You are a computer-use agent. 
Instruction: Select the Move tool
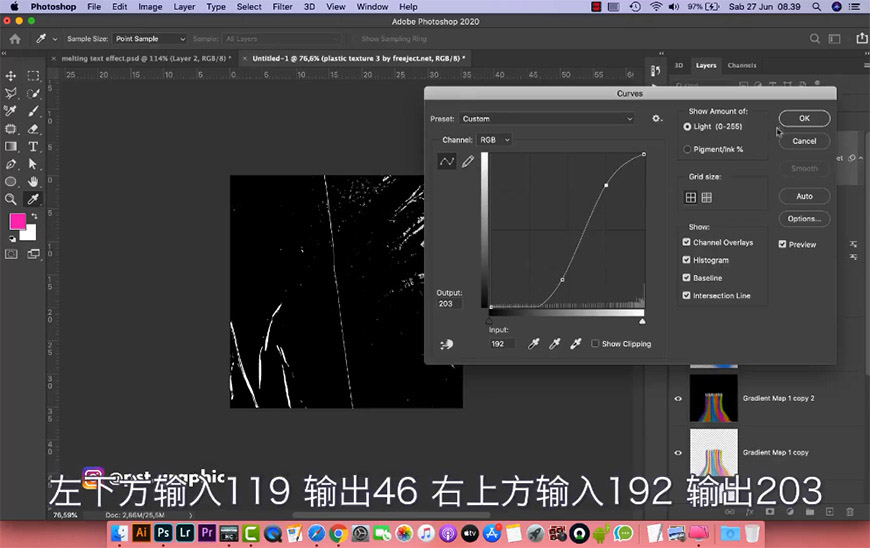tap(11, 76)
